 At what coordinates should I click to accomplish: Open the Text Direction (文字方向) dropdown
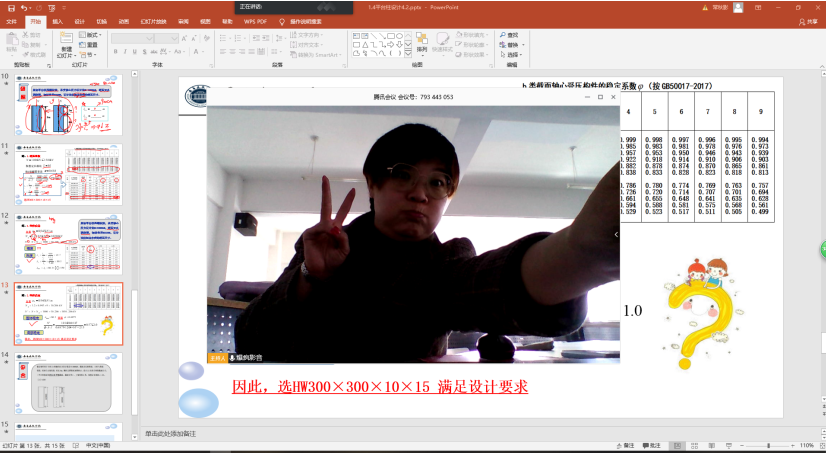307,35
